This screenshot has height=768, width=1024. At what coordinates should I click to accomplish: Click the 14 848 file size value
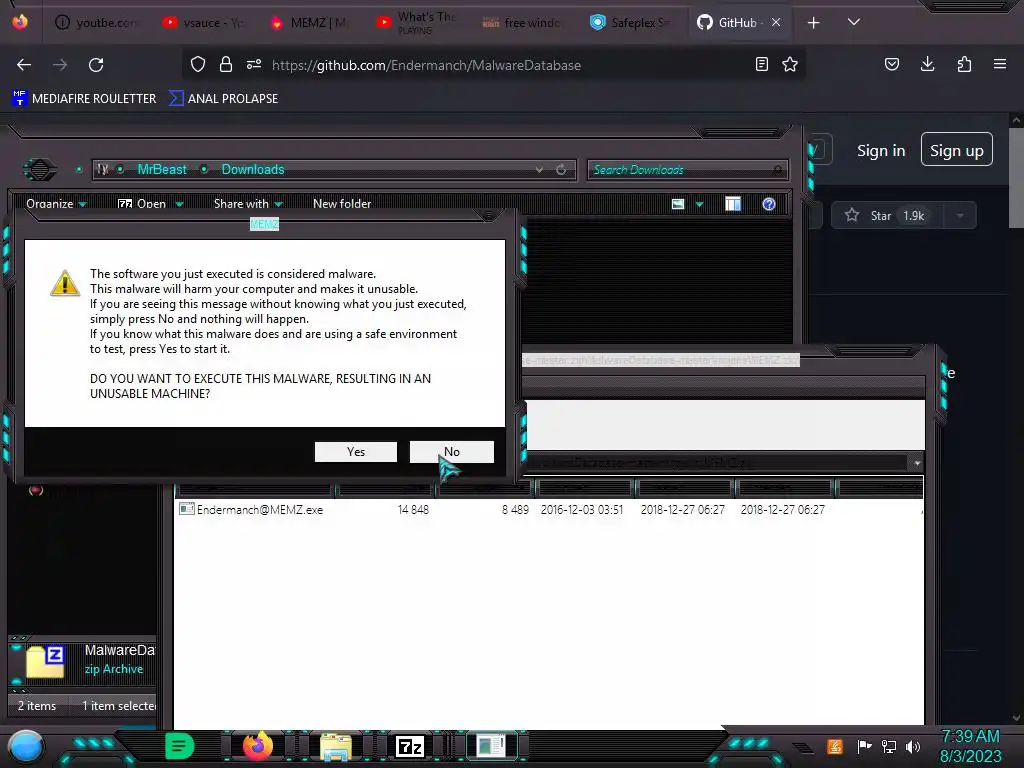(413, 509)
